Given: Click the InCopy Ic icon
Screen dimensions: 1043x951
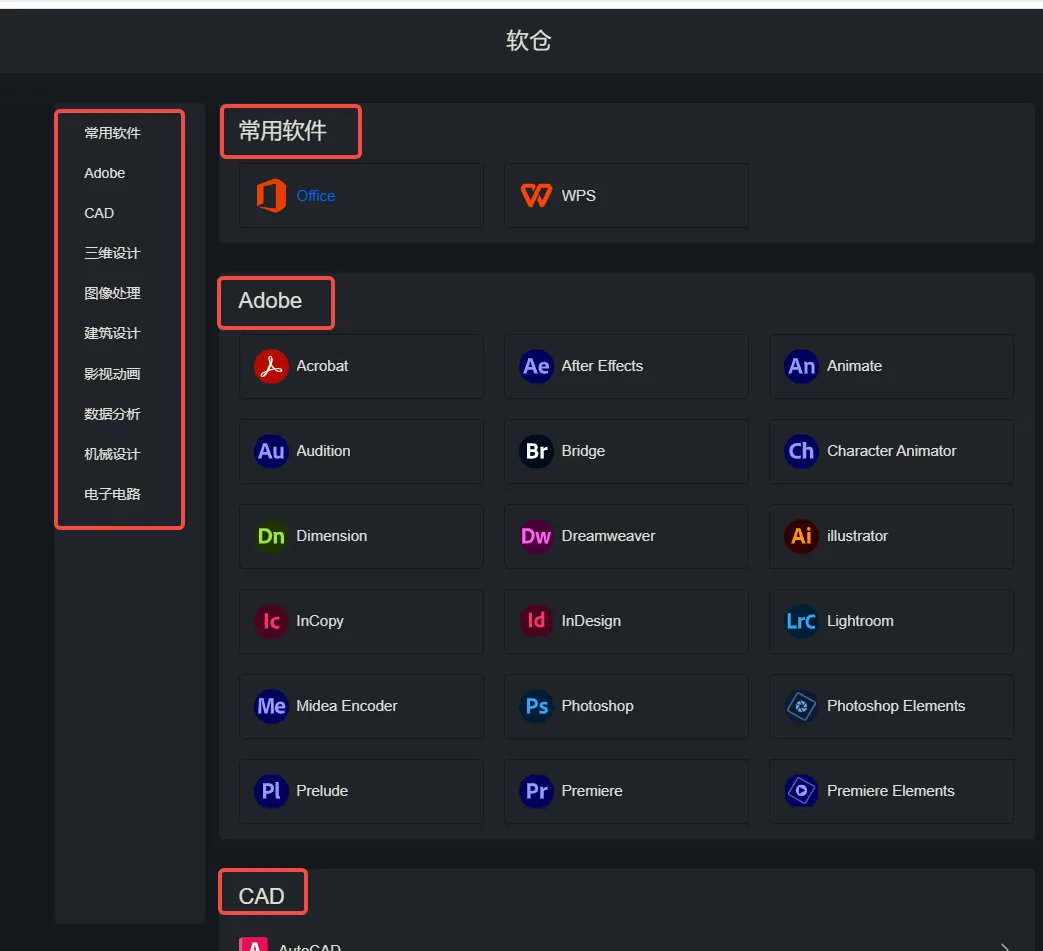Looking at the screenshot, I should click(271, 621).
